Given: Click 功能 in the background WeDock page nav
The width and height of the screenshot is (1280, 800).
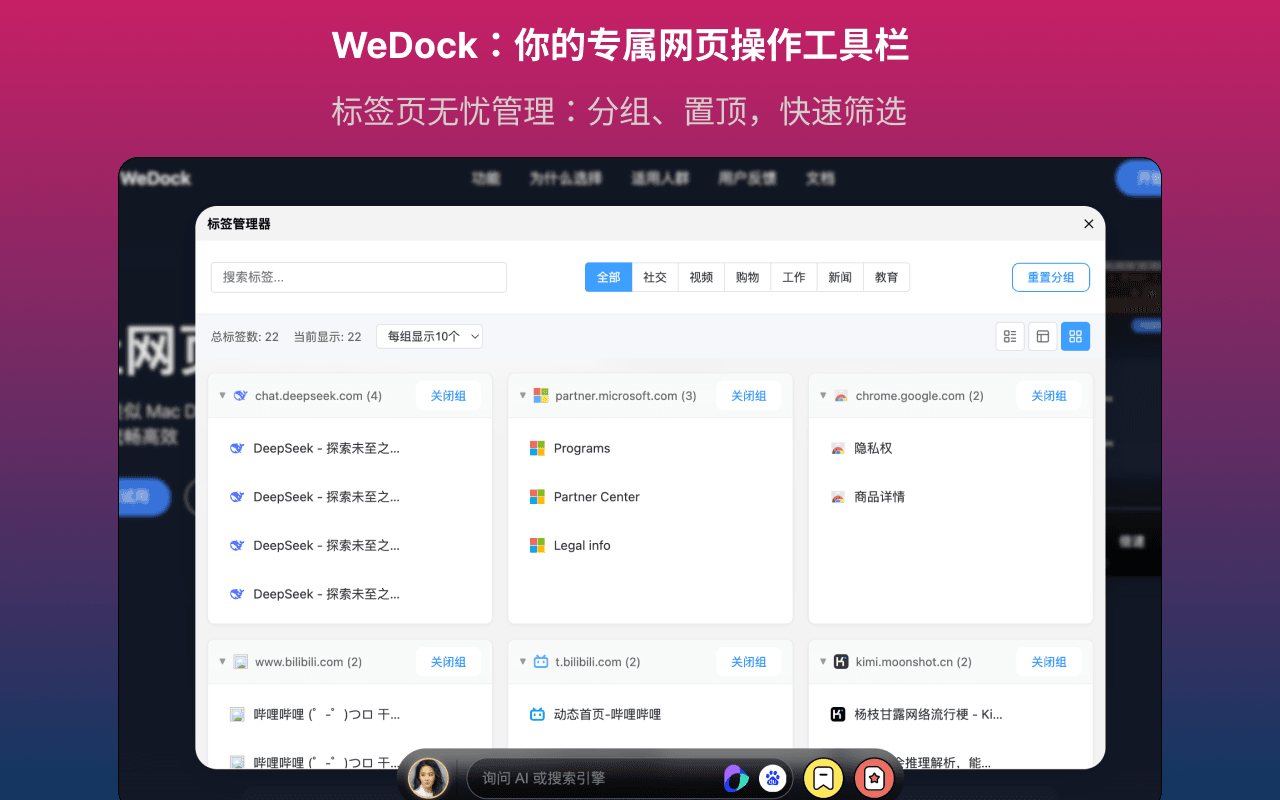Looking at the screenshot, I should (486, 178).
